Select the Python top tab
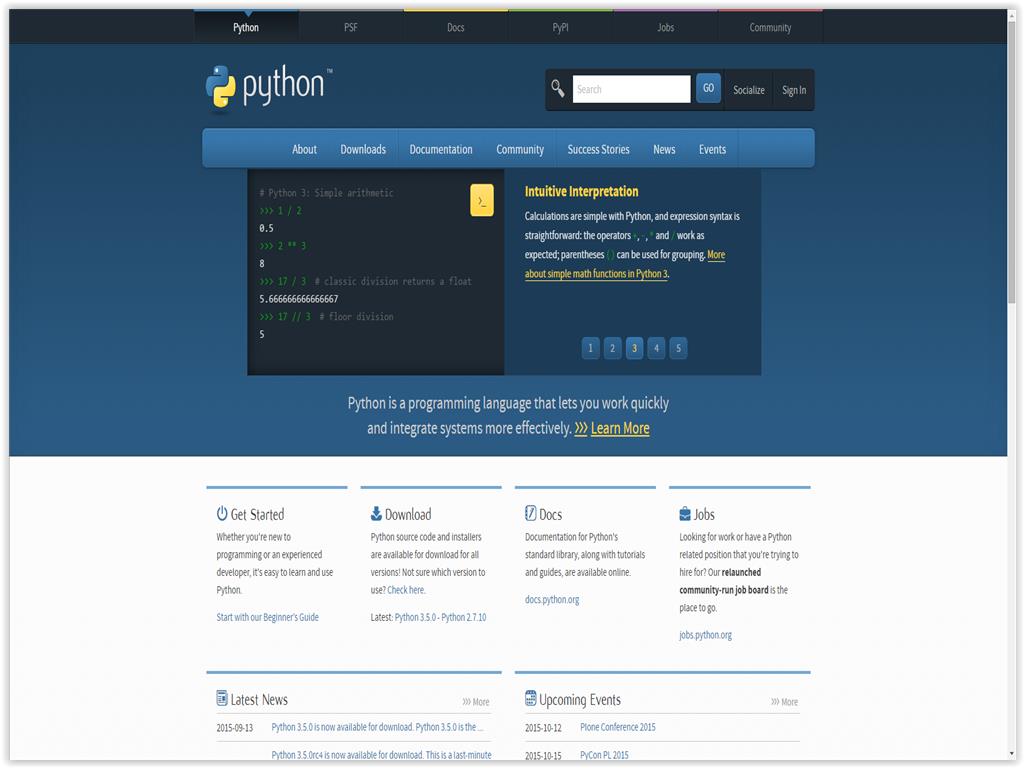 [246, 27]
